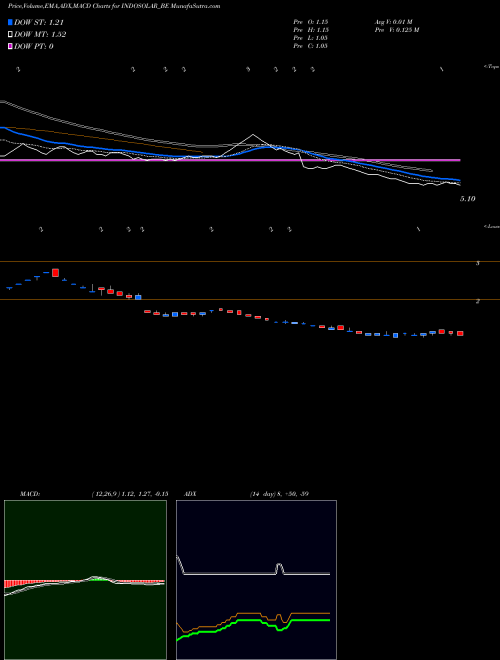
Task: Click the 'Pre L: 1.05' value
Action: click(311, 38)
